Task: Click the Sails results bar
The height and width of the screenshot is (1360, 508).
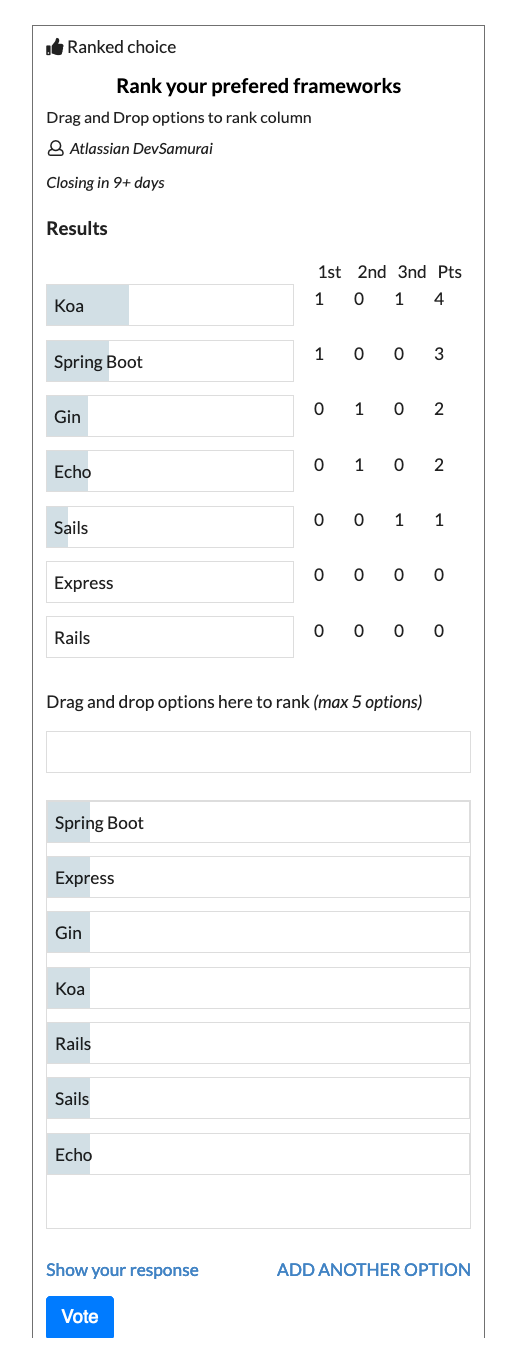Action: pyautogui.click(x=170, y=527)
